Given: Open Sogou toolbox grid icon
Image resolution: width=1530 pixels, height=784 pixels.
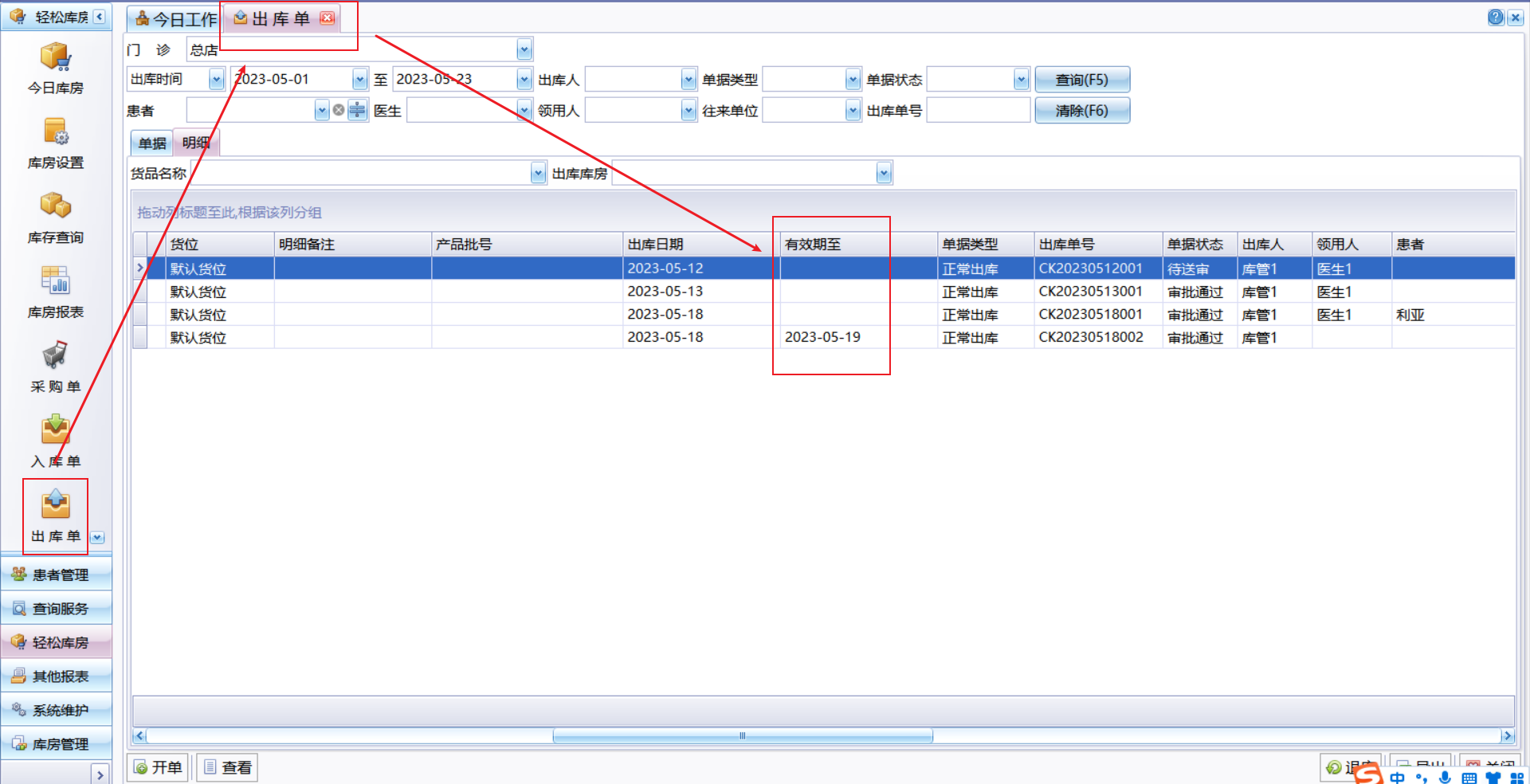Looking at the screenshot, I should pos(1516,778).
